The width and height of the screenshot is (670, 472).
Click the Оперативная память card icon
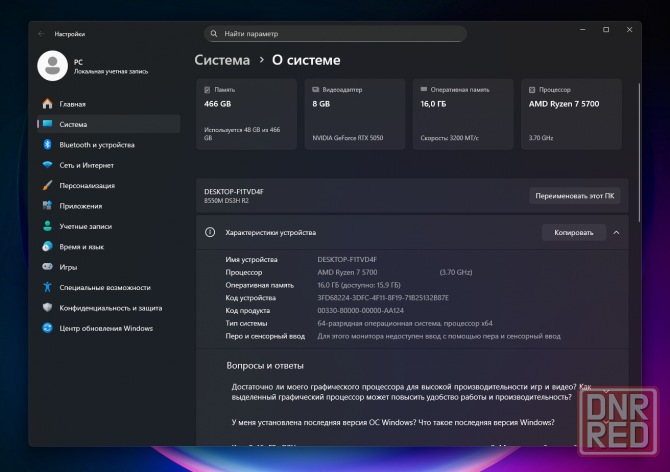[x=424, y=89]
